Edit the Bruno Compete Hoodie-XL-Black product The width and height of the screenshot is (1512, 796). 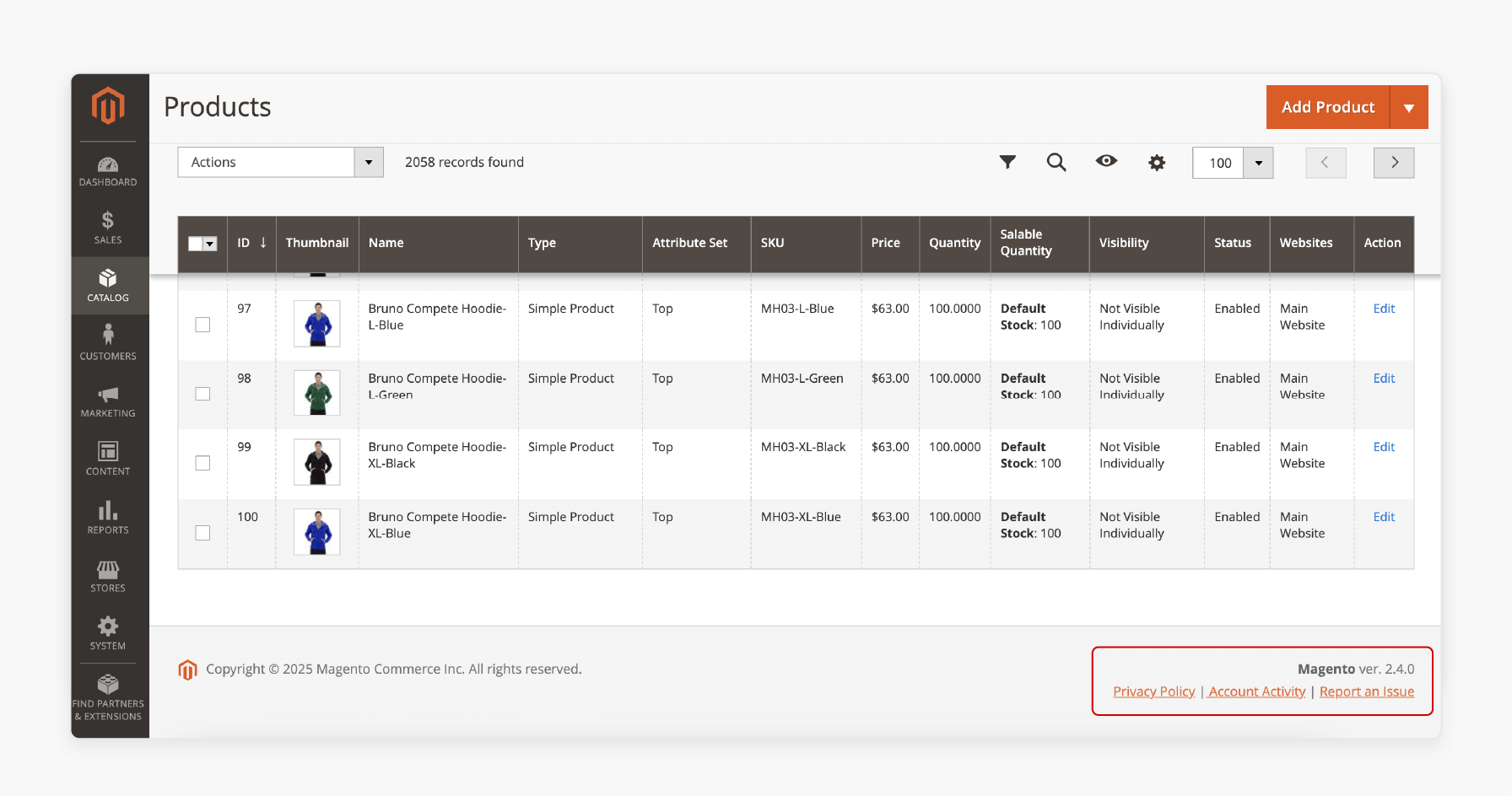[1384, 447]
